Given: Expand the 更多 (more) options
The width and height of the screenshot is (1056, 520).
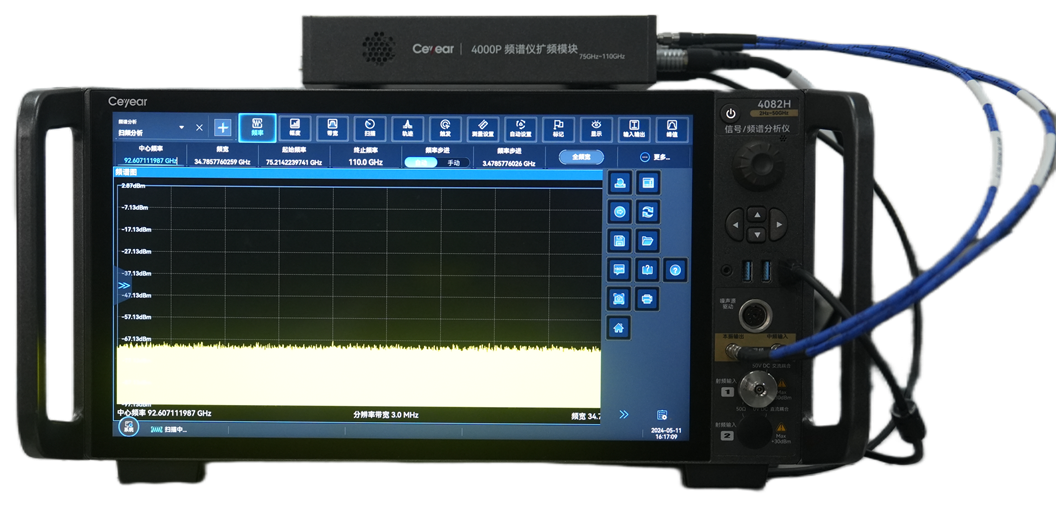Looking at the screenshot, I should tap(654, 157).
